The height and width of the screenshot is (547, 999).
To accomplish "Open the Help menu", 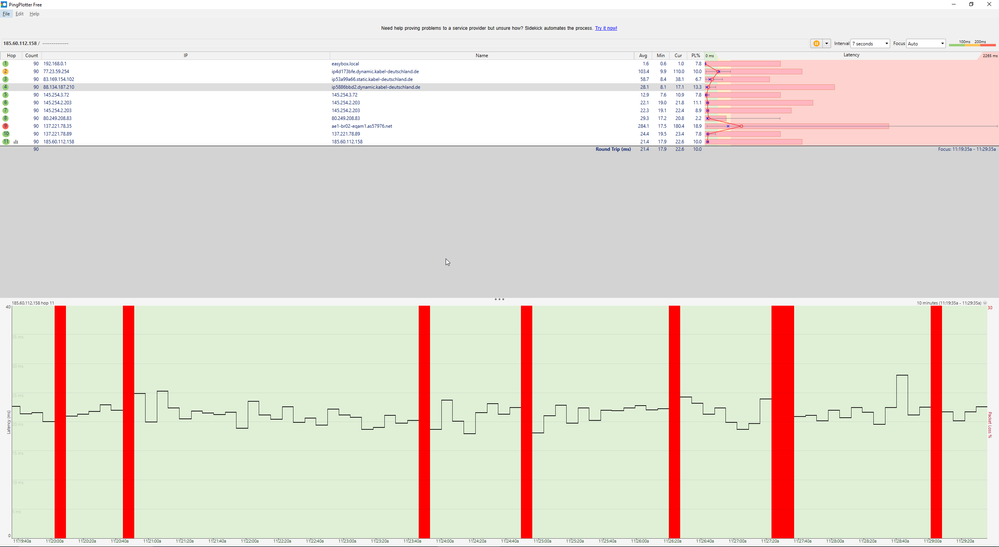I will pyautogui.click(x=34, y=14).
